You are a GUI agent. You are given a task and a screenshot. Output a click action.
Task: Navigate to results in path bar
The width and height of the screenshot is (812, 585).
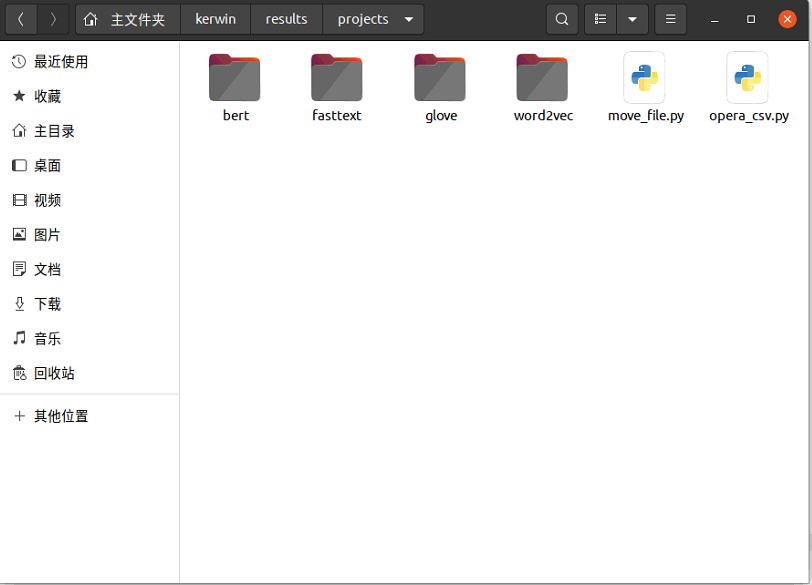tap(286, 20)
